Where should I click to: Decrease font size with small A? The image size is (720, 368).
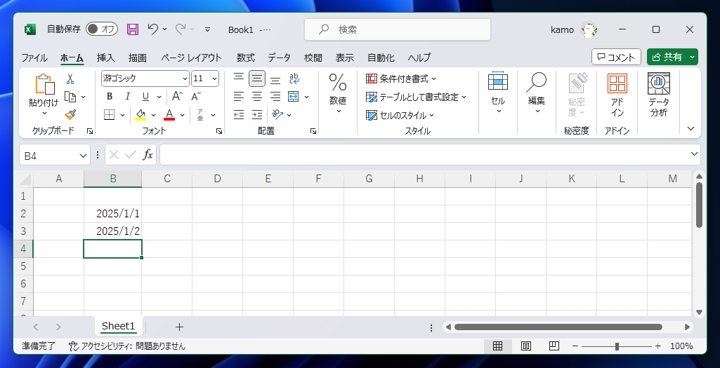coord(196,96)
